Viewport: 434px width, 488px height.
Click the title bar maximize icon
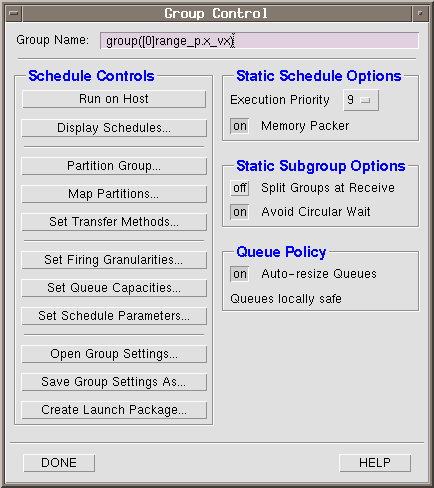coord(420,14)
